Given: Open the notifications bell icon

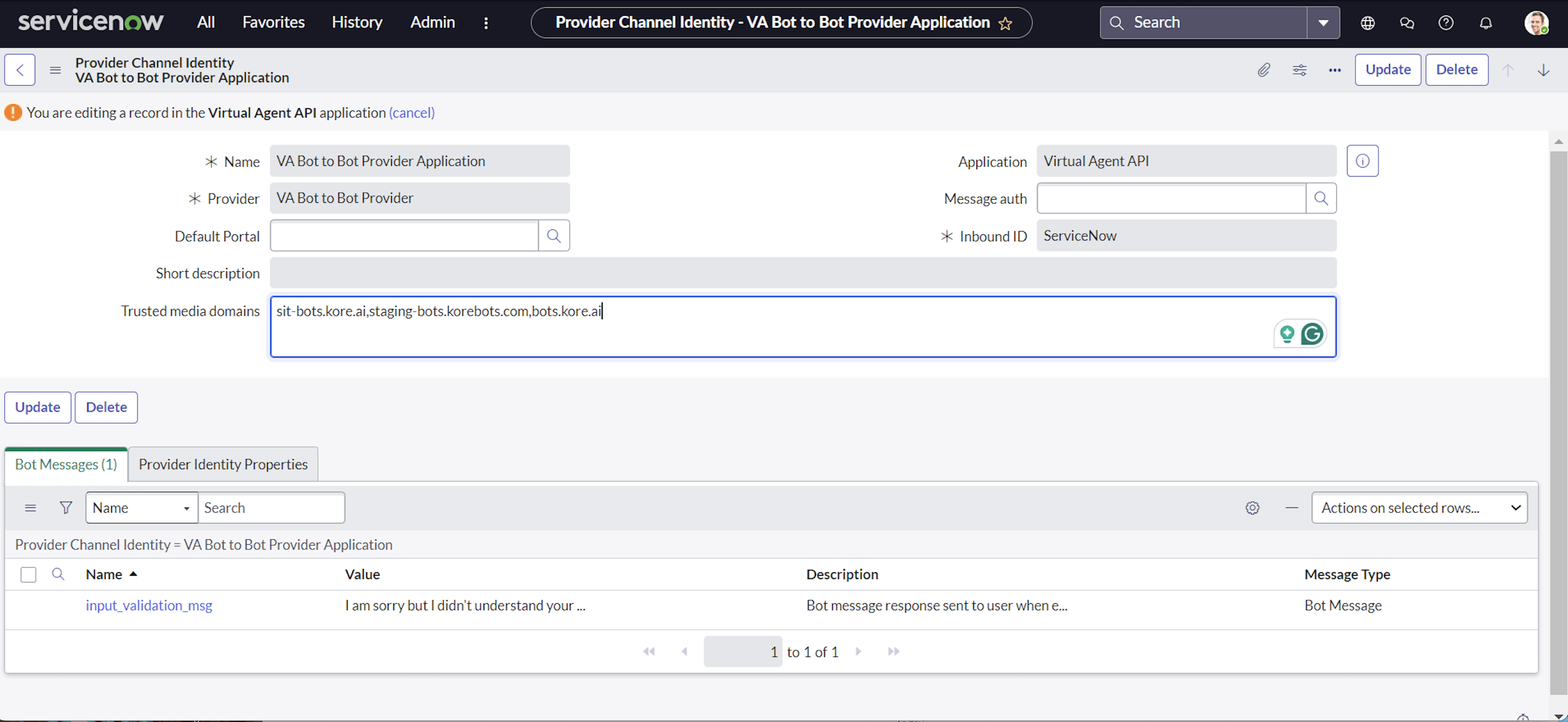Looking at the screenshot, I should click(x=1485, y=22).
